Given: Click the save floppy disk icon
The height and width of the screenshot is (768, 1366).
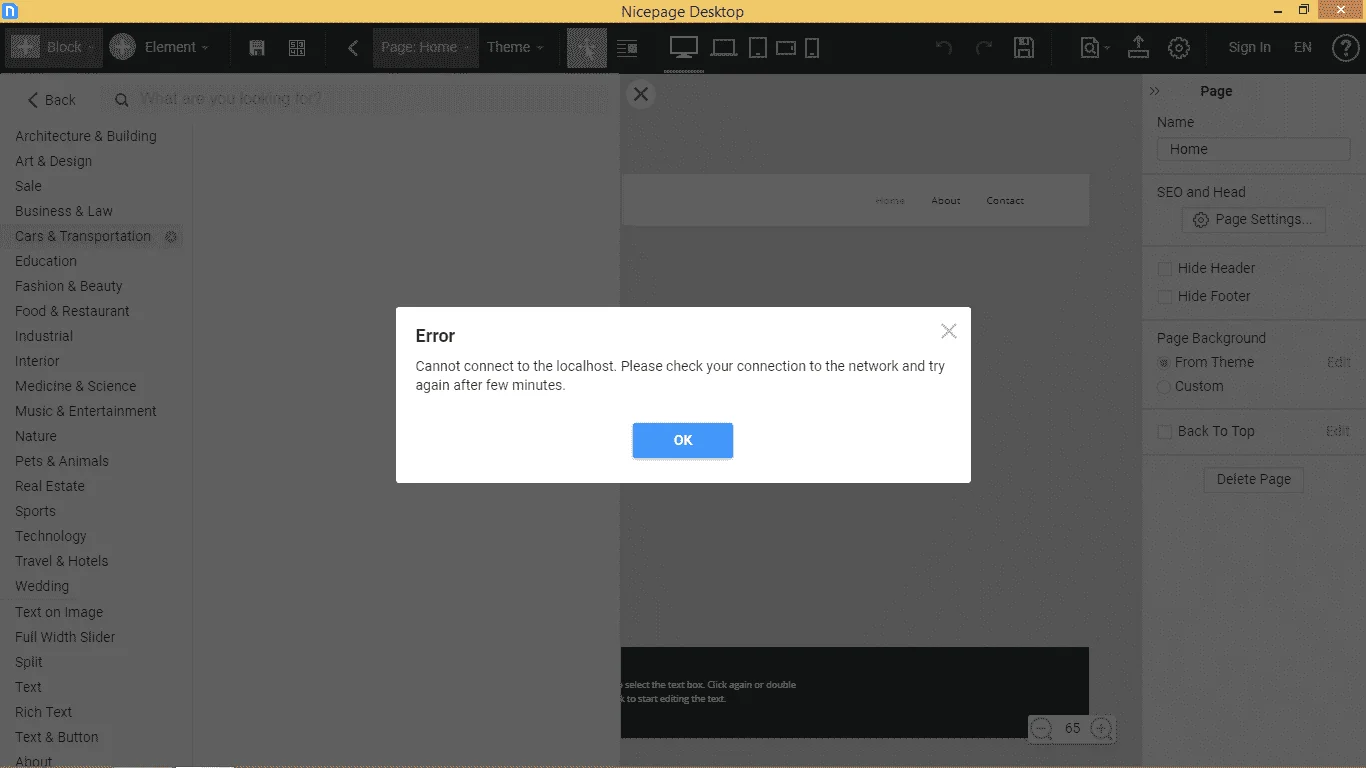Looking at the screenshot, I should 1024,47.
